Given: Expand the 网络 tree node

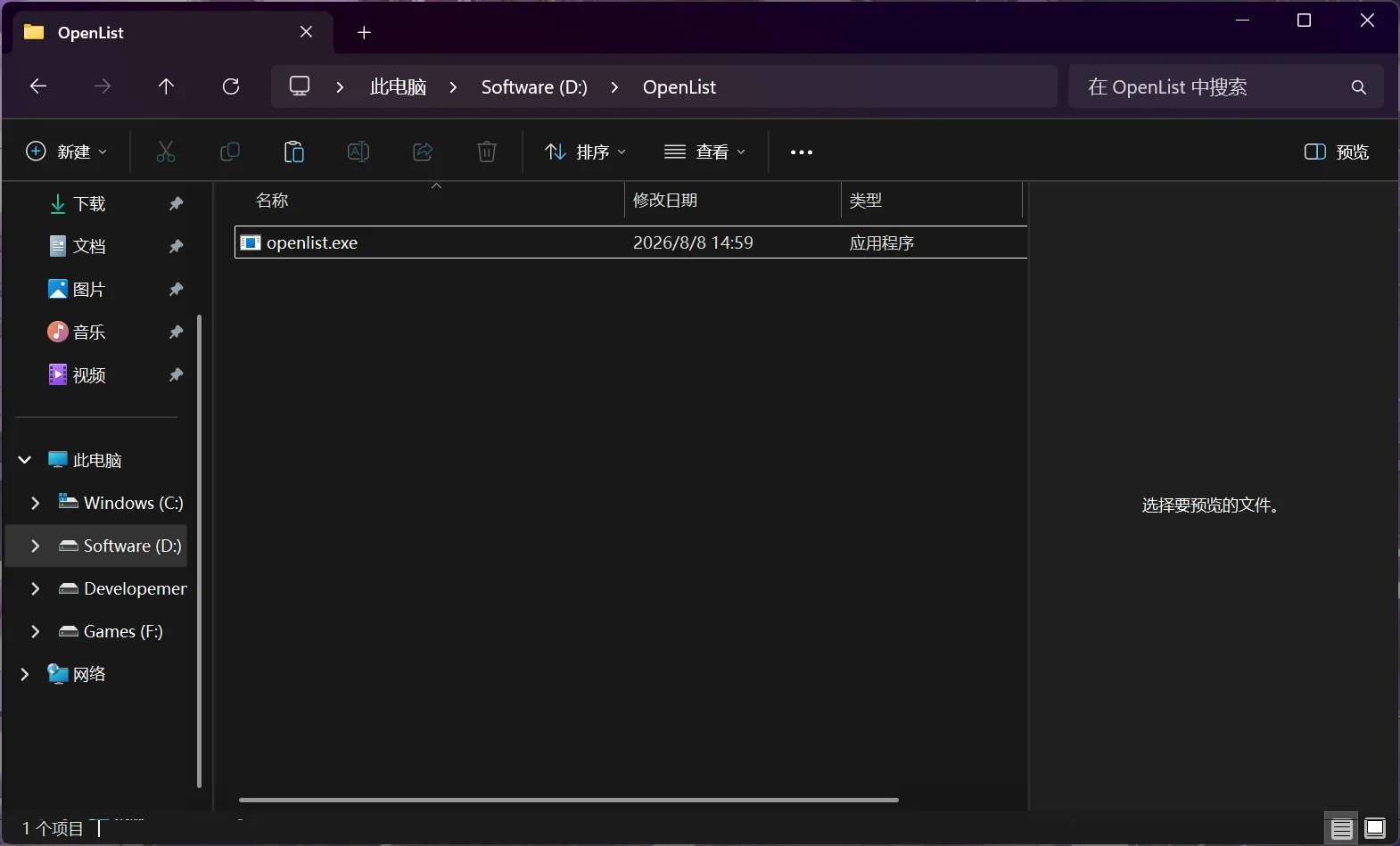Looking at the screenshot, I should click(x=25, y=674).
